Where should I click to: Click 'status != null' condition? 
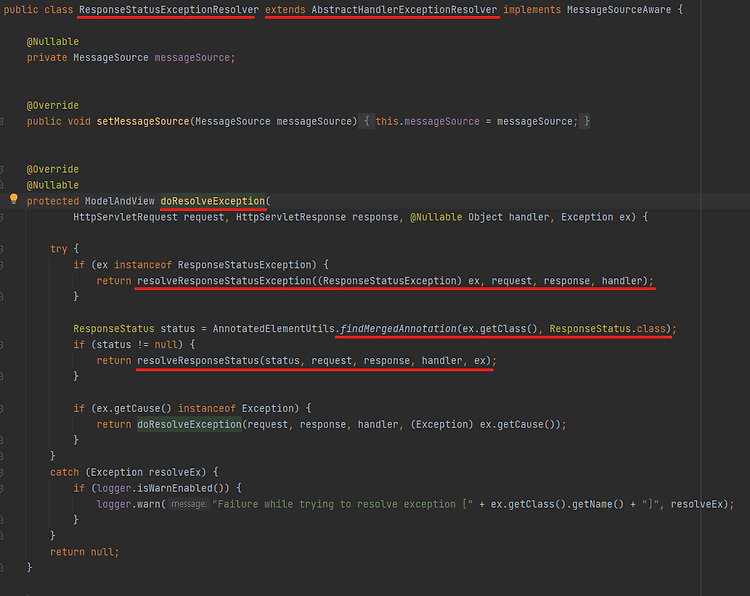137,344
